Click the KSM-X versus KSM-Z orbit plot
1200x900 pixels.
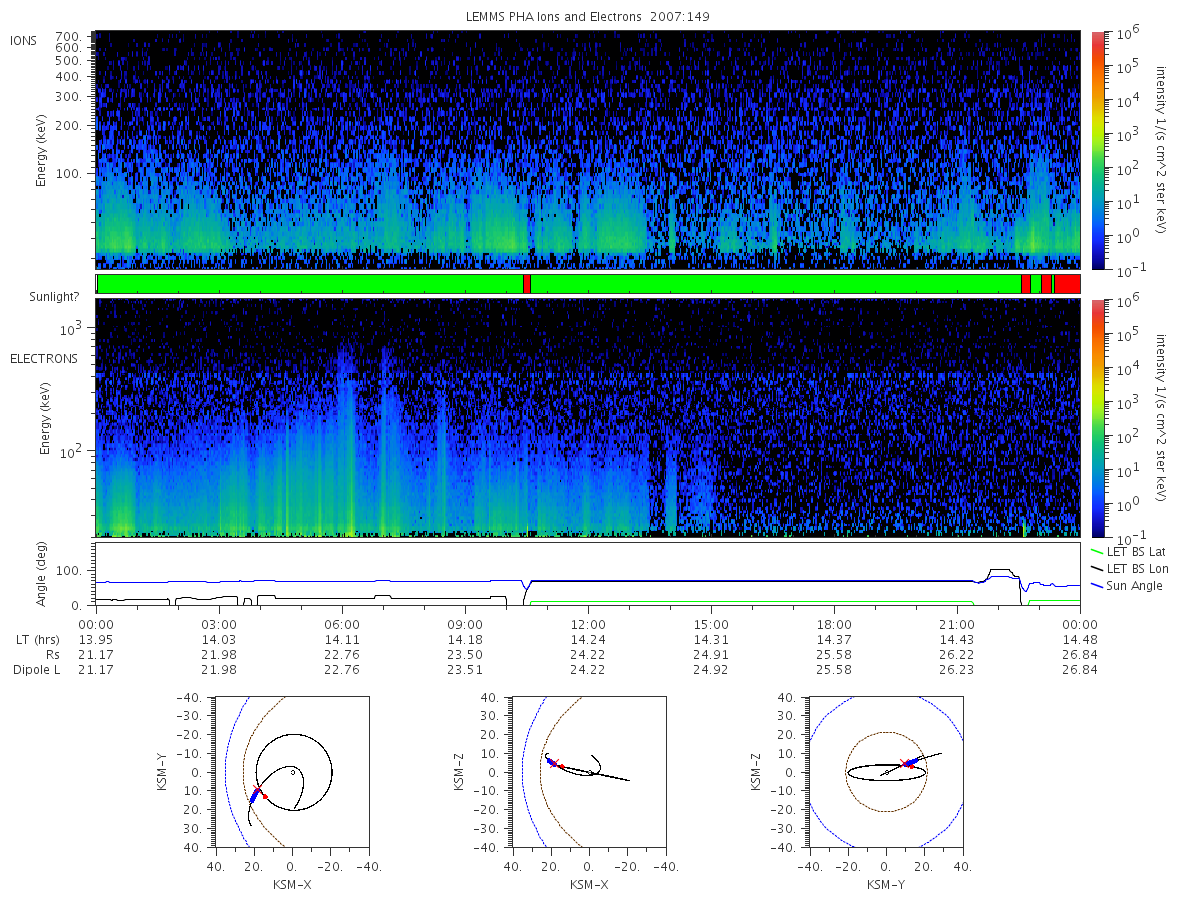[589, 771]
